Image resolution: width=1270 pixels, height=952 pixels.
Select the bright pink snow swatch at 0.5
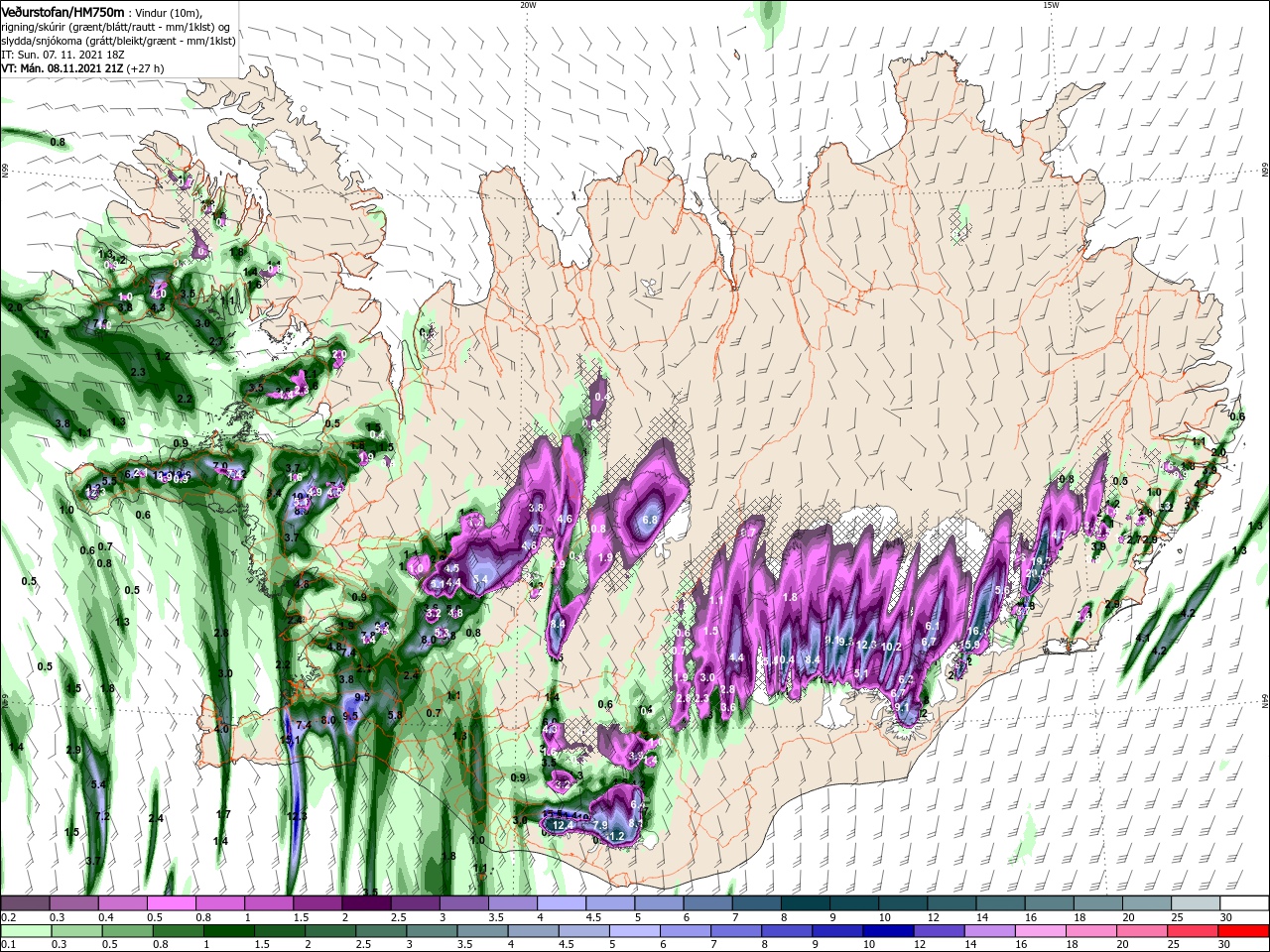point(171,903)
